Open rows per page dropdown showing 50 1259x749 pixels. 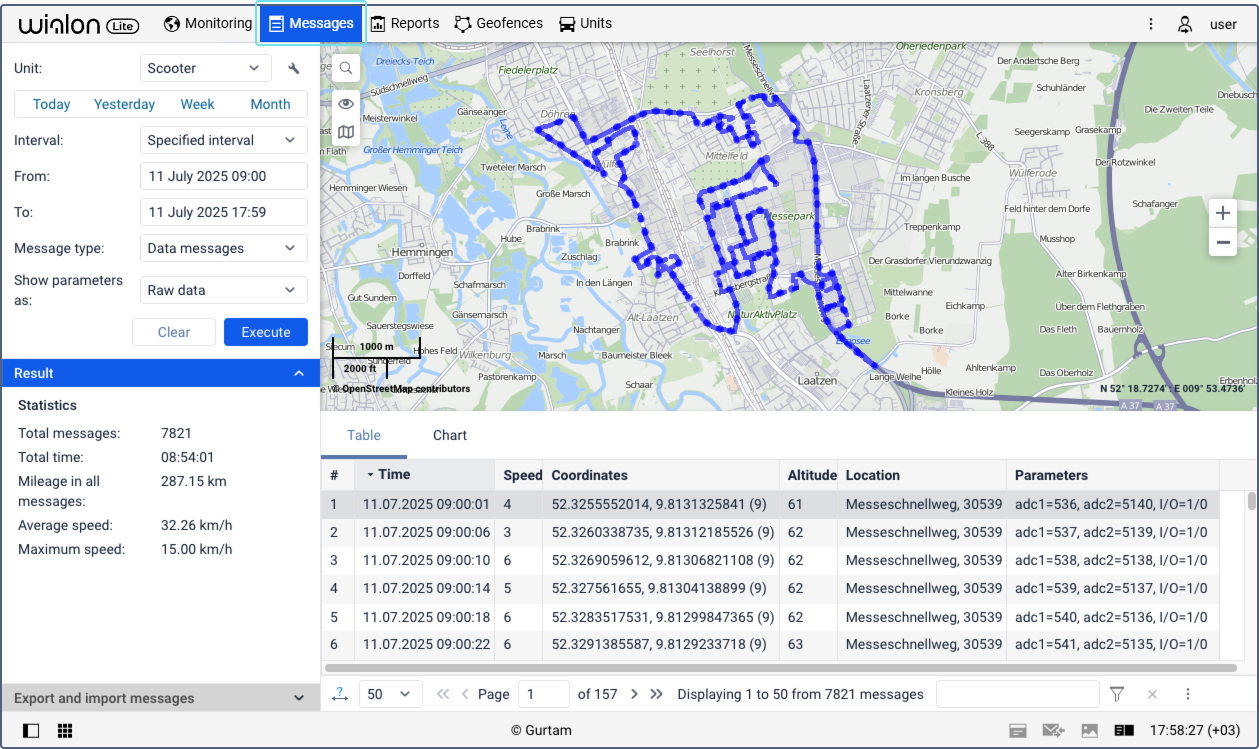tap(390, 694)
